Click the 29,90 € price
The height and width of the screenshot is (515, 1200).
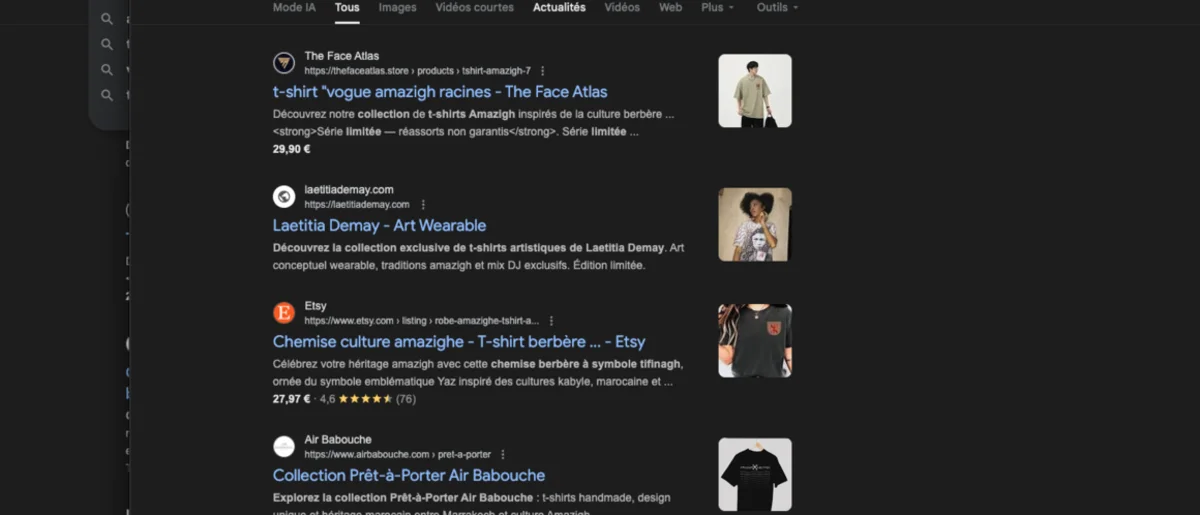click(292, 149)
